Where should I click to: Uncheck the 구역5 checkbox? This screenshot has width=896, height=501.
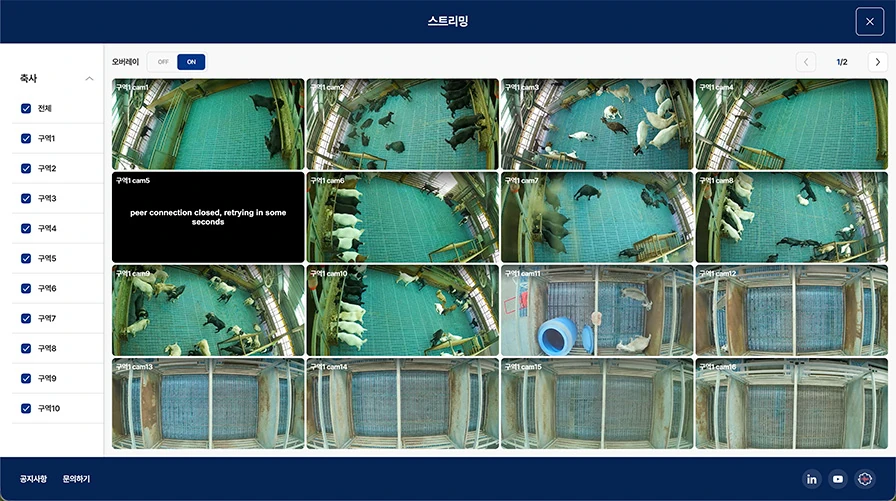(x=26, y=258)
